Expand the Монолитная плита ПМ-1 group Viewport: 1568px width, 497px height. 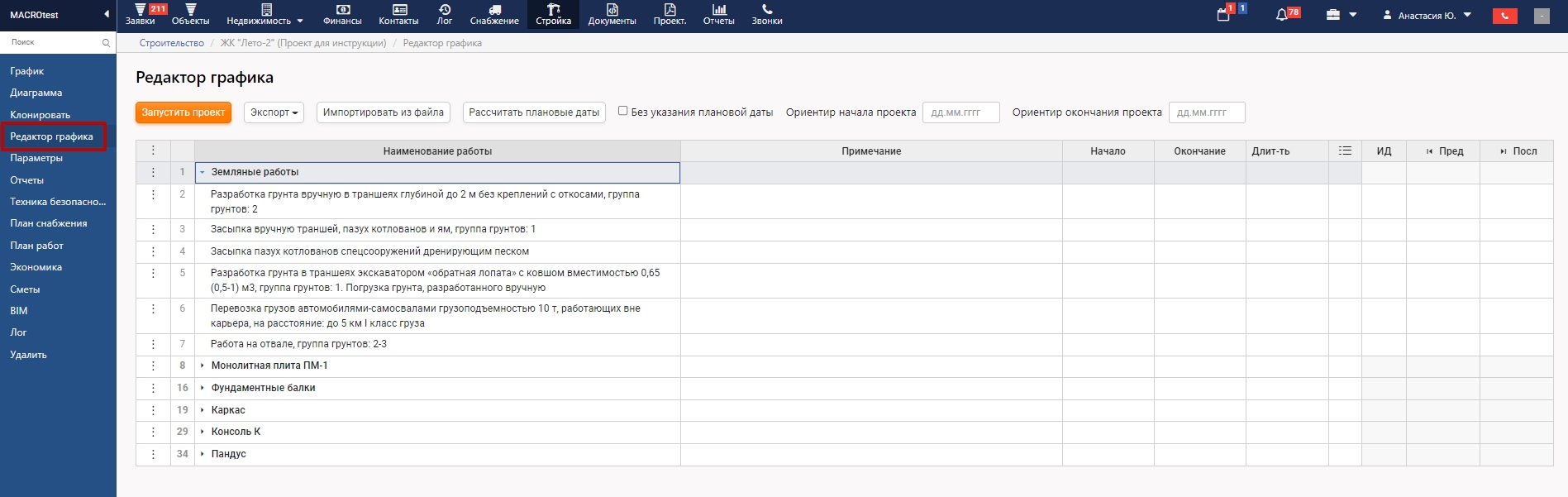coord(203,366)
